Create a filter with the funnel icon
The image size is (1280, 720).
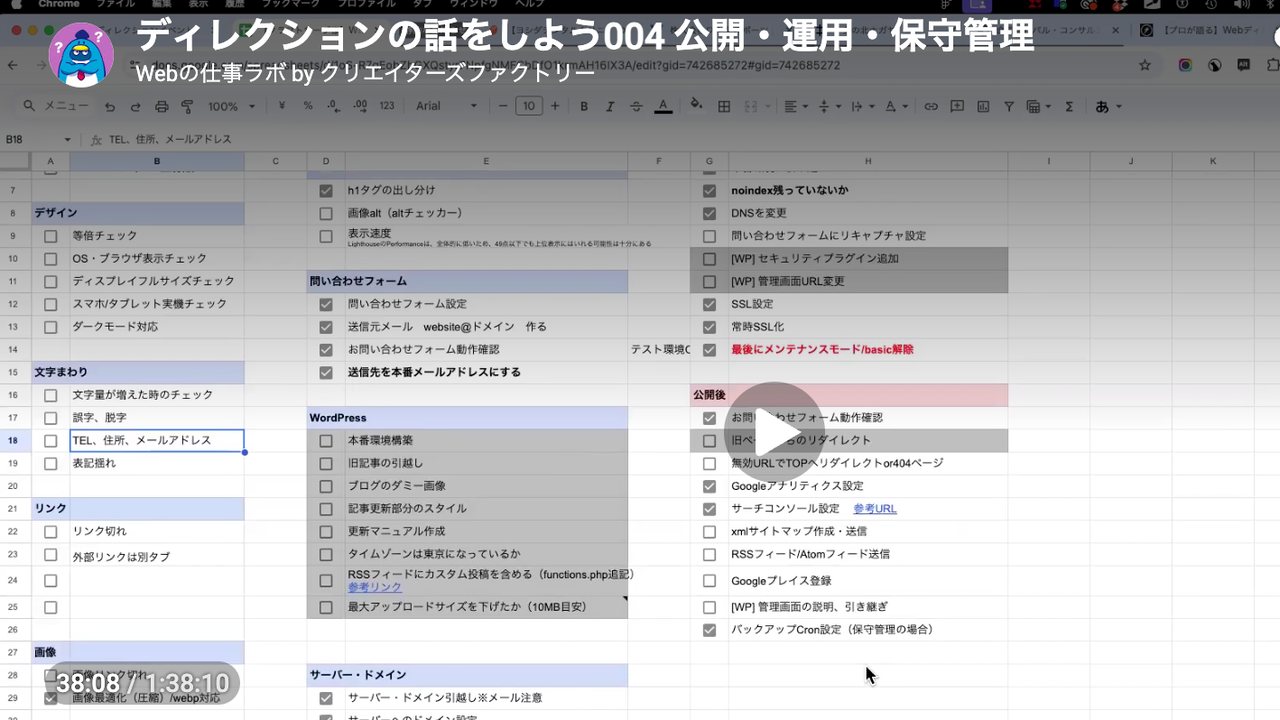pos(1009,106)
